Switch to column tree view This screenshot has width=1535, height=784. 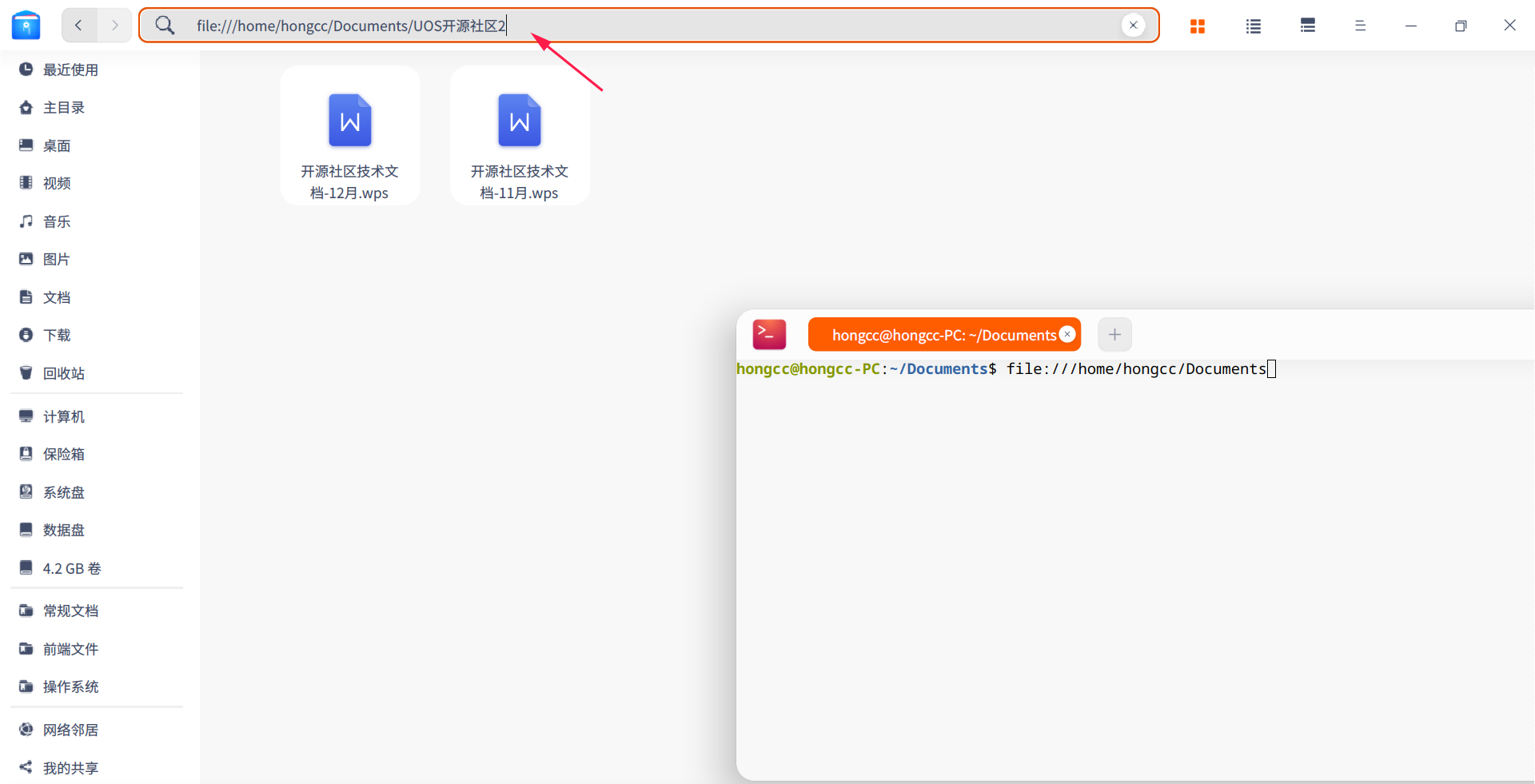pyautogui.click(x=1308, y=26)
